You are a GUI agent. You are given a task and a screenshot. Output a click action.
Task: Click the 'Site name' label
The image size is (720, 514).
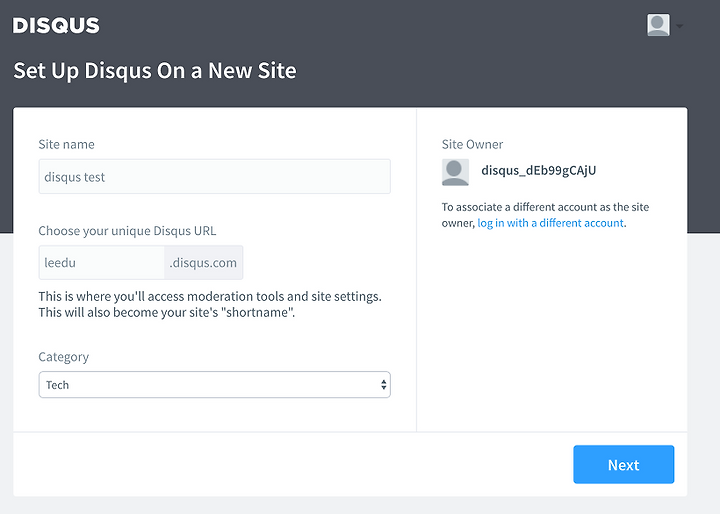pyautogui.click(x=67, y=144)
